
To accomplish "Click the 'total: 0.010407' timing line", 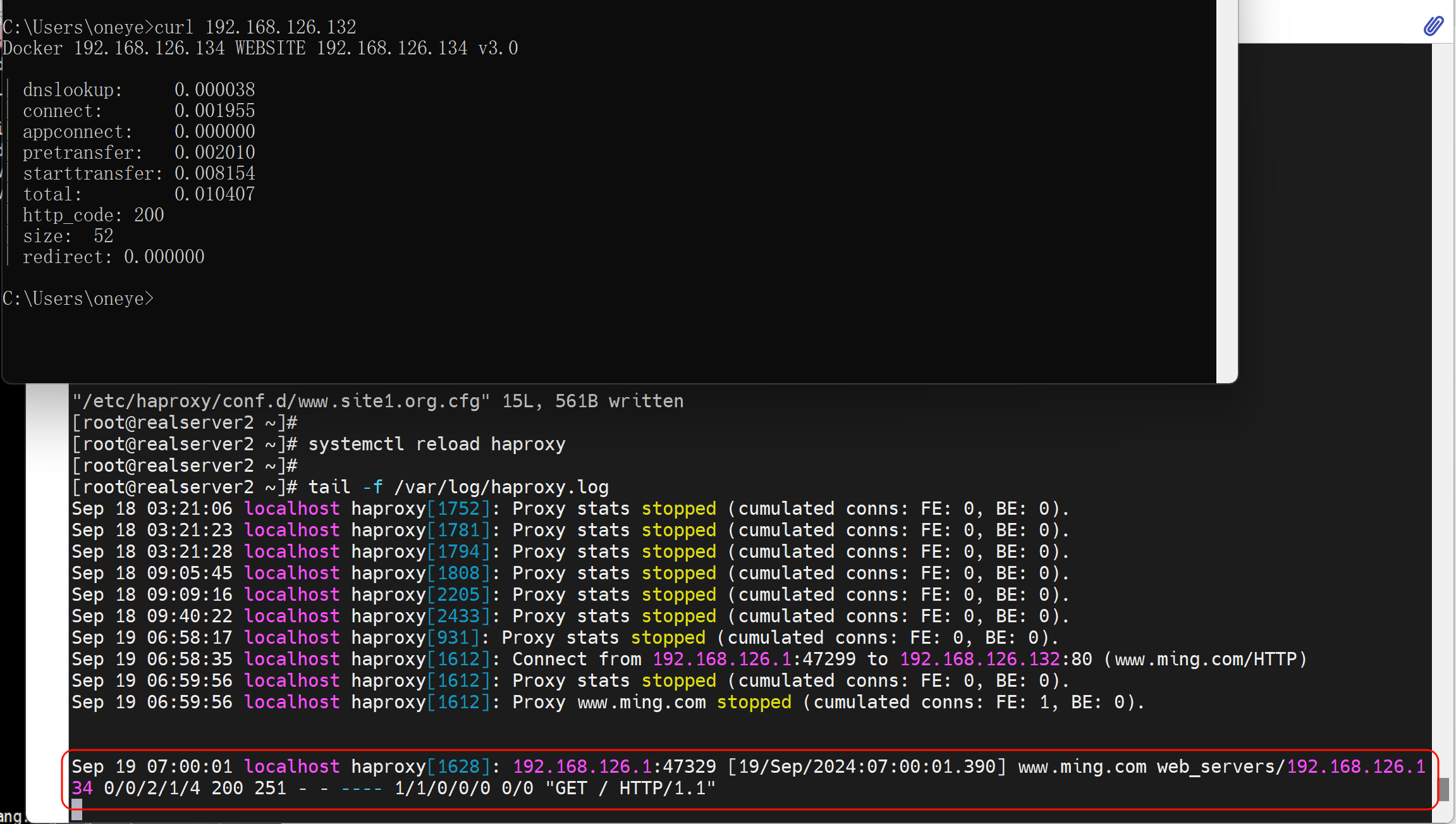I will coord(139,194).
